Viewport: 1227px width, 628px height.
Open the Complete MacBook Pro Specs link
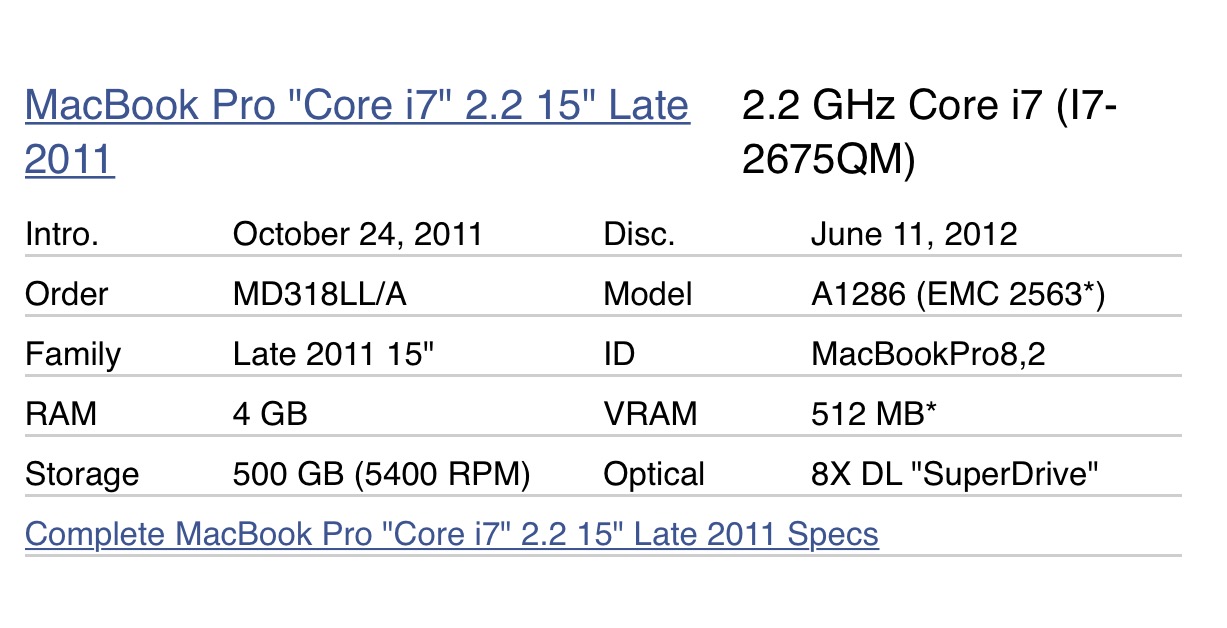point(451,534)
